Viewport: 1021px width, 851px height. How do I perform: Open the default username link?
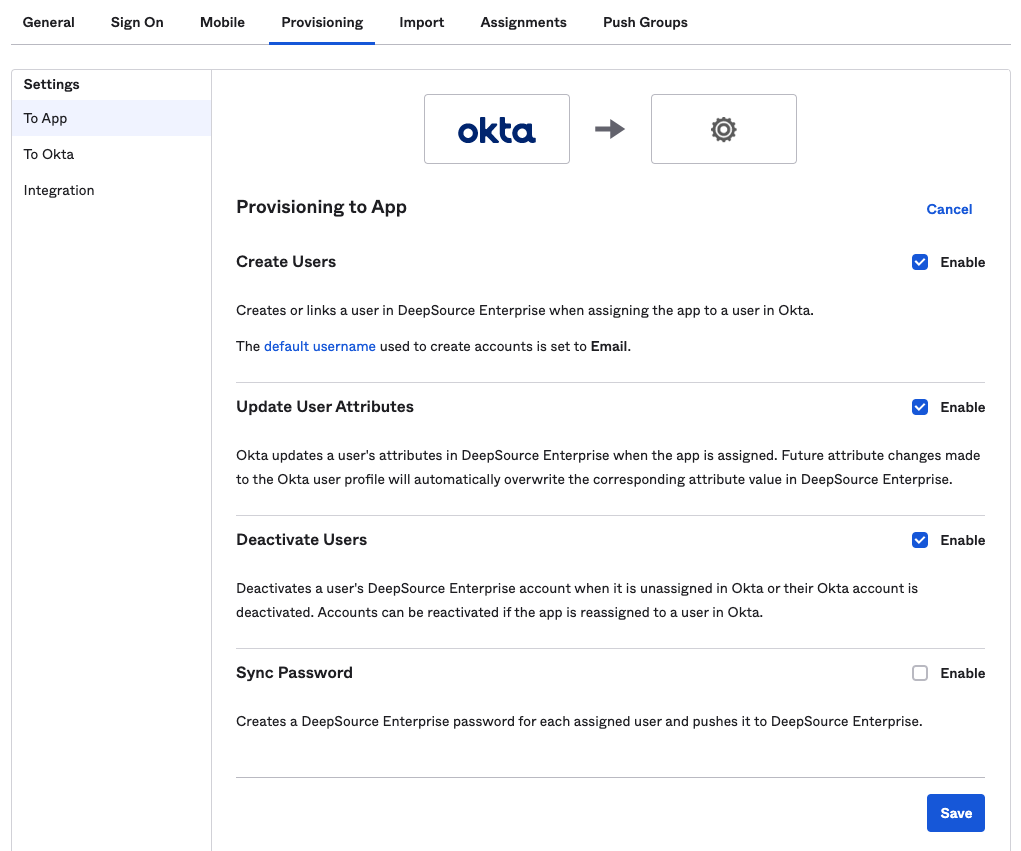(x=320, y=346)
